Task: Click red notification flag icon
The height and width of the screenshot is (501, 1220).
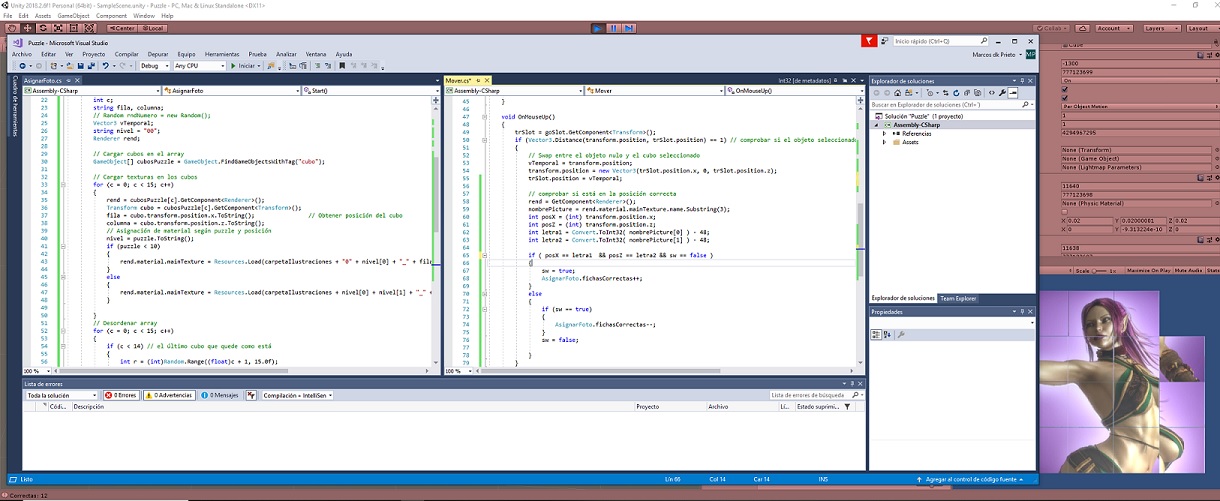Action: (x=870, y=41)
